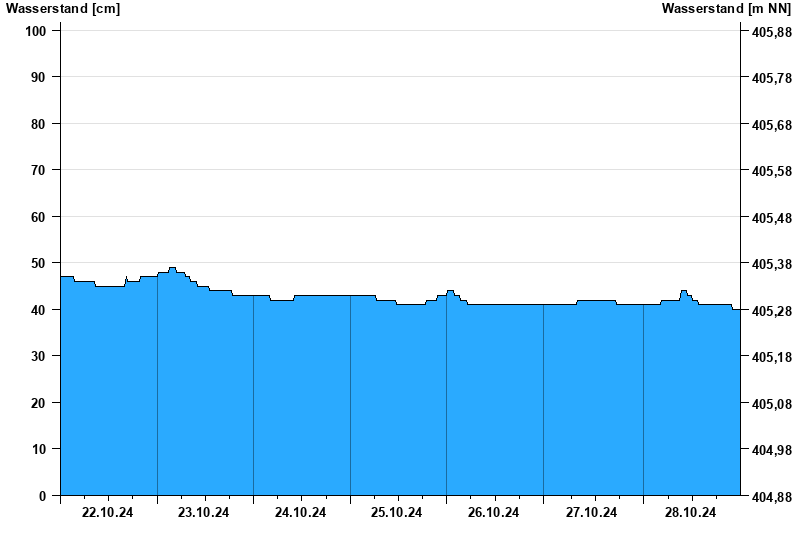The image size is (800, 550).
Task: Select the 0 label on left axis
Action: pos(42,496)
